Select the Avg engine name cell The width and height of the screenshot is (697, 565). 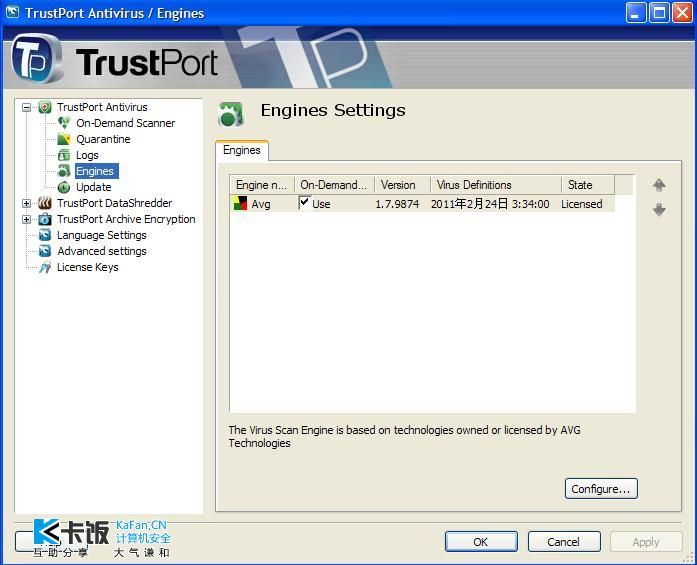click(x=261, y=204)
